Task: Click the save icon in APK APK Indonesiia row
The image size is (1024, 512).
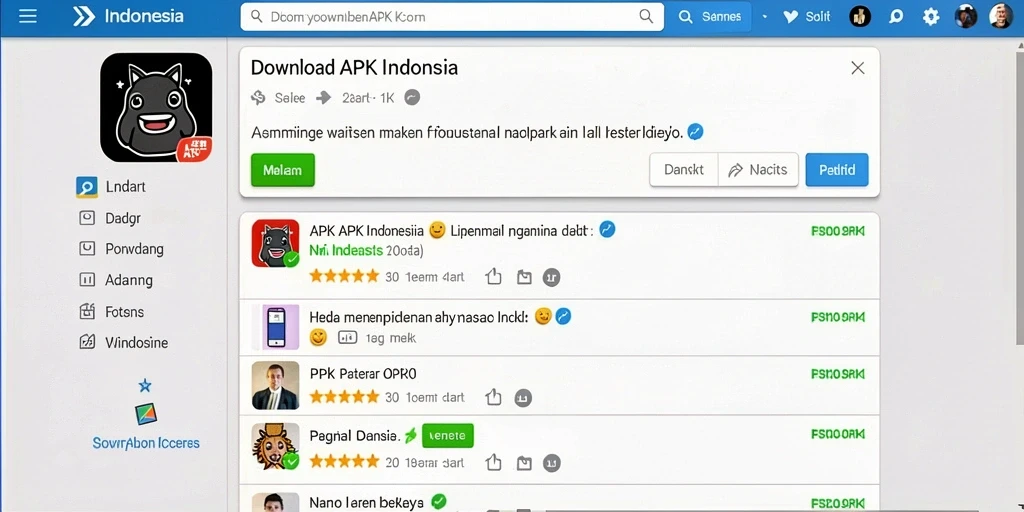Action: tap(524, 278)
